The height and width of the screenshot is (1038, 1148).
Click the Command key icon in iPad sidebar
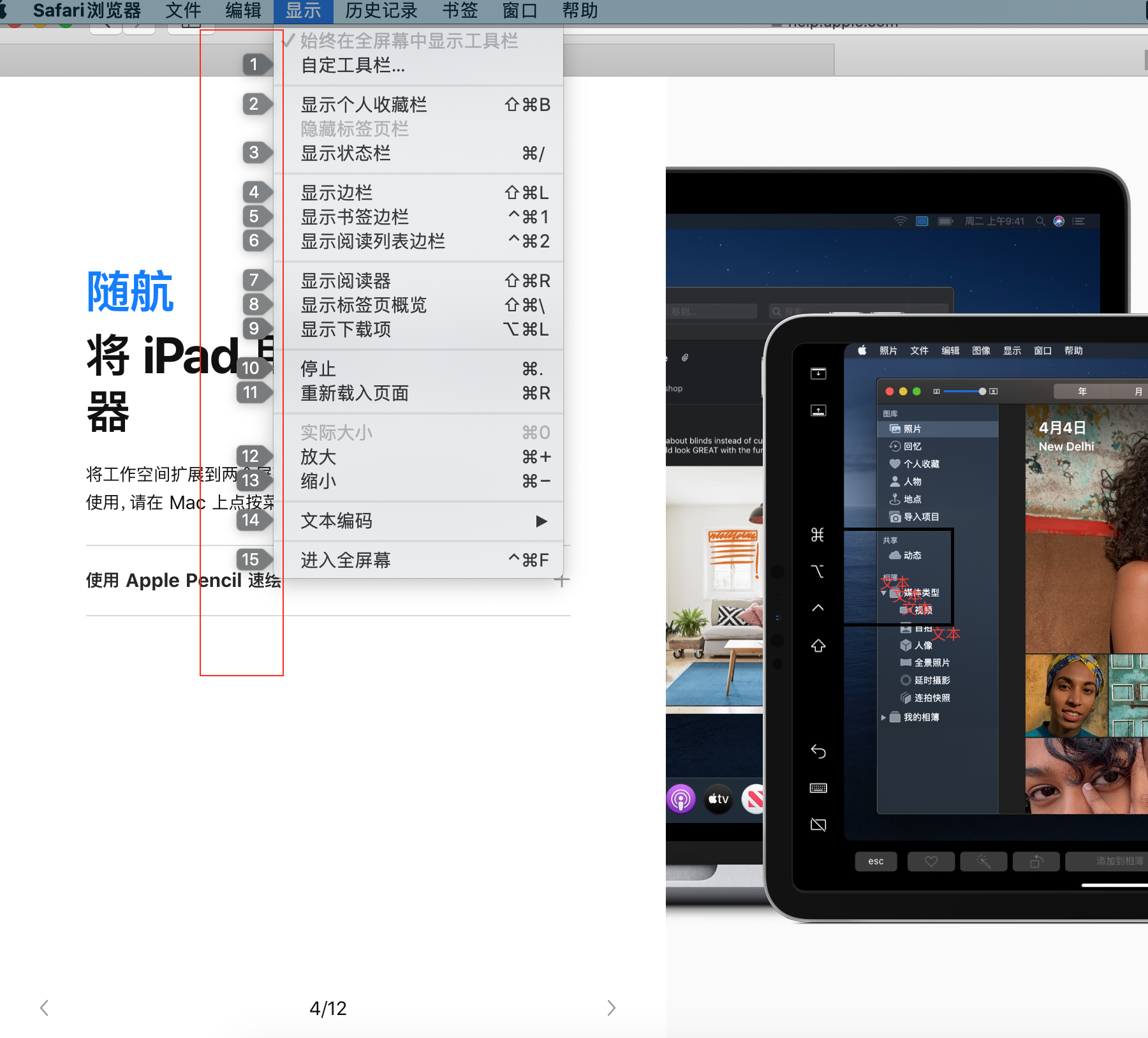point(818,535)
